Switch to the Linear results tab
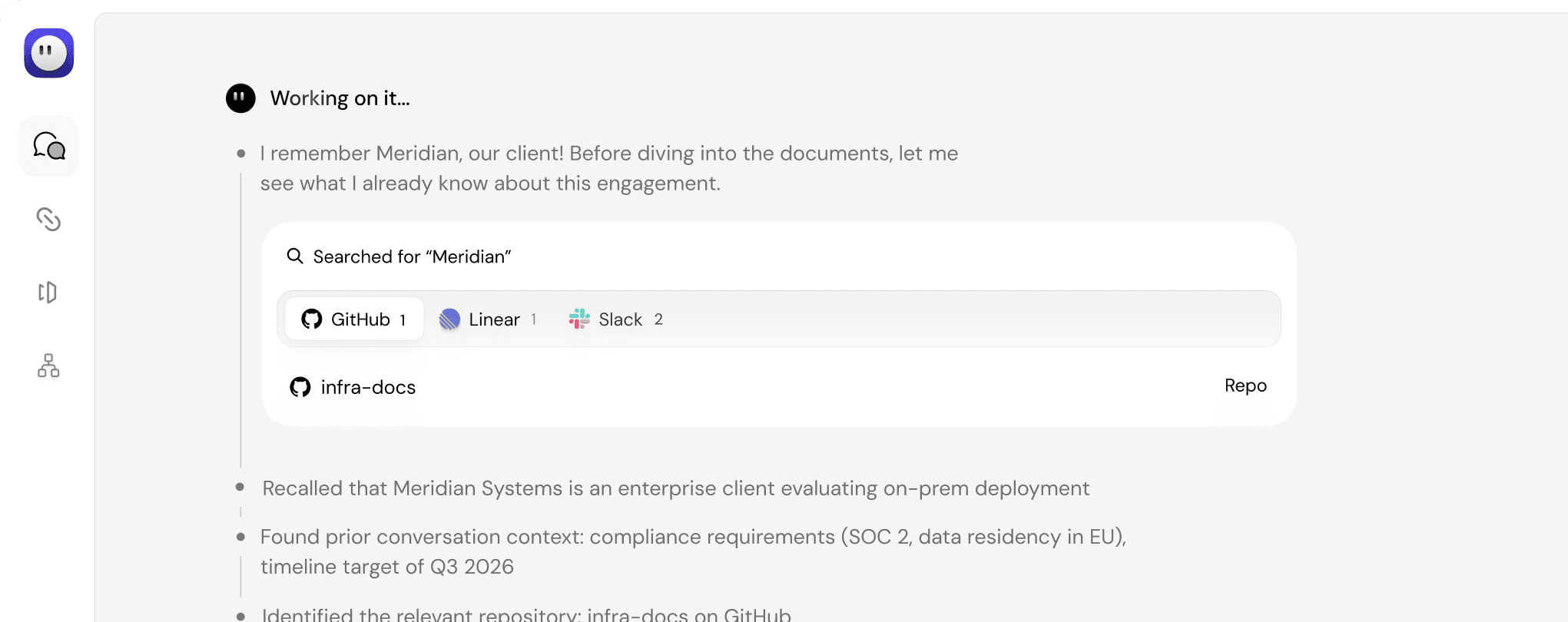 pos(488,319)
